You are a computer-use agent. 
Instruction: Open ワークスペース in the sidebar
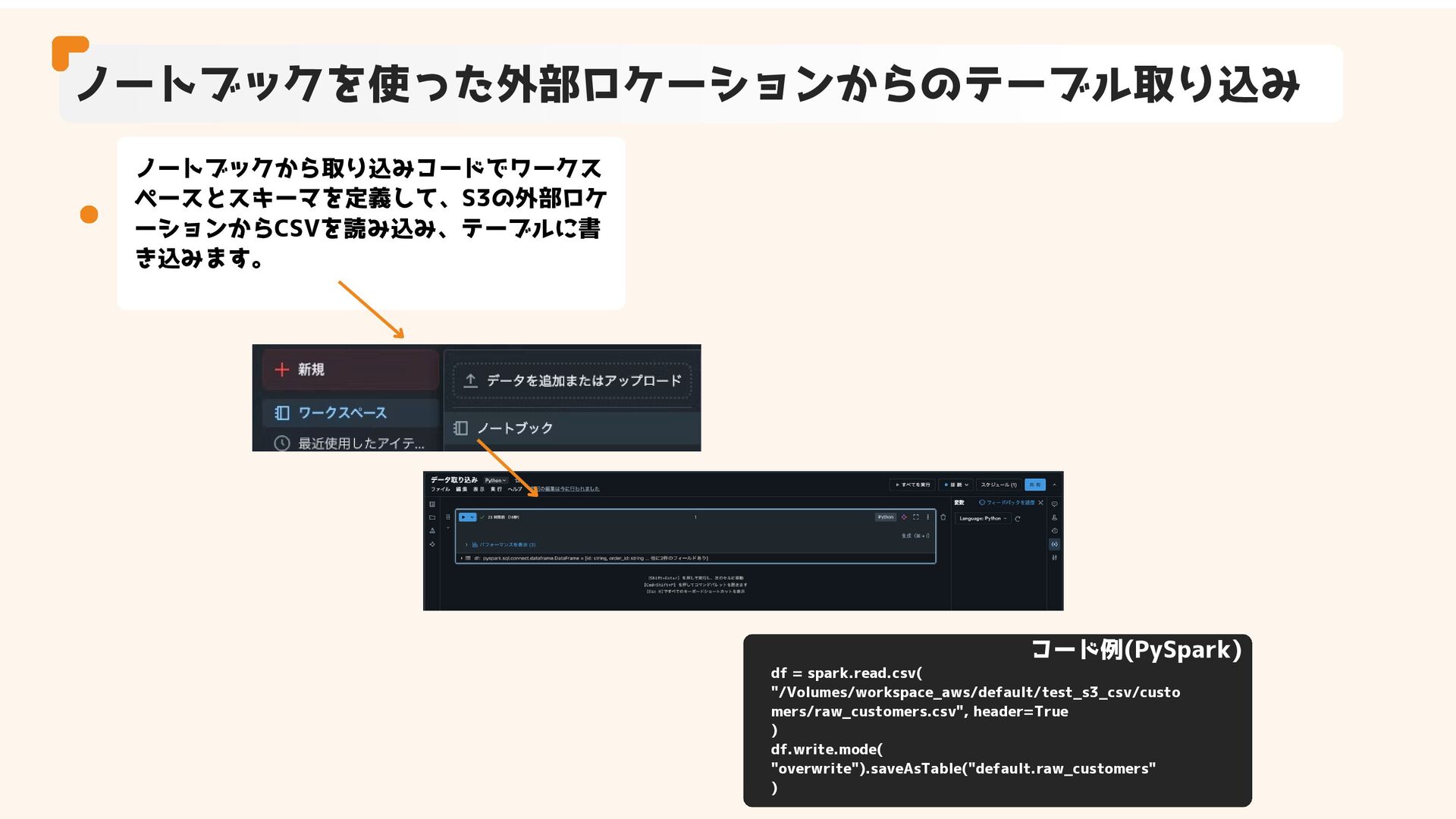341,413
